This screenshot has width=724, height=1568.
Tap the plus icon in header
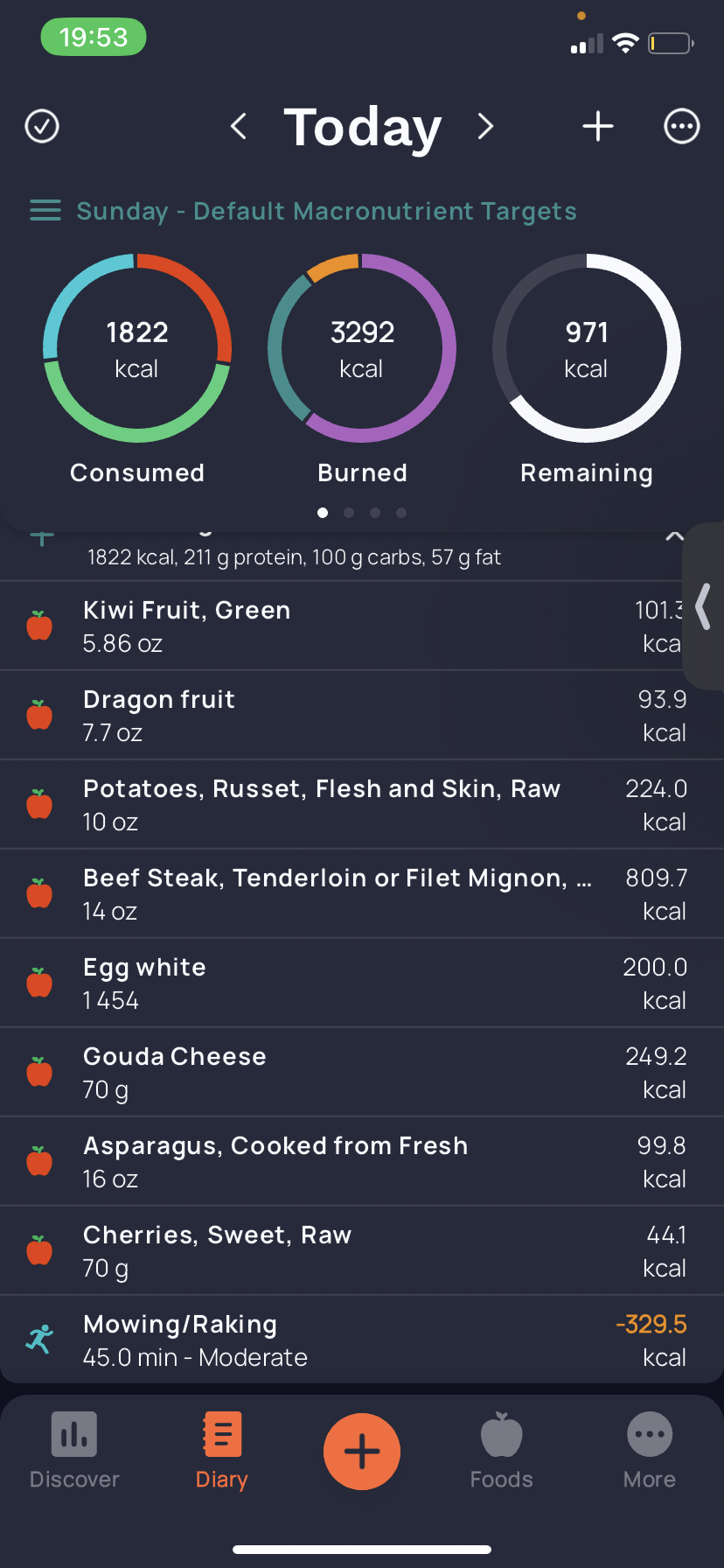pos(598,126)
